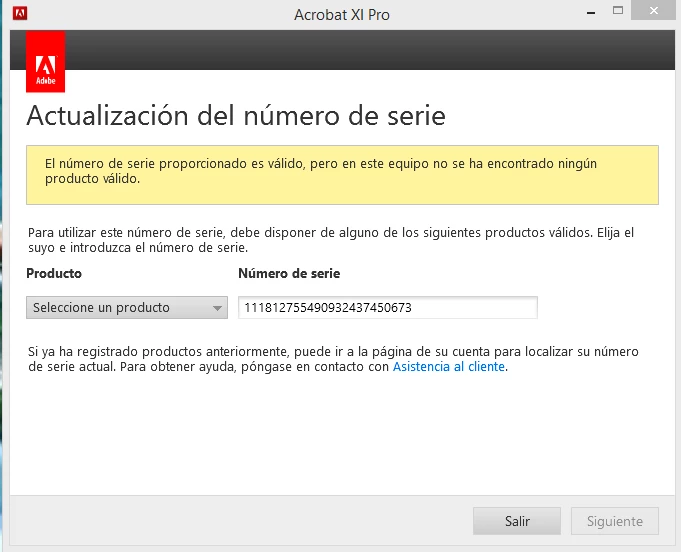
Task: Click the 'Acrobat XI Pro' window title
Action: (342, 15)
